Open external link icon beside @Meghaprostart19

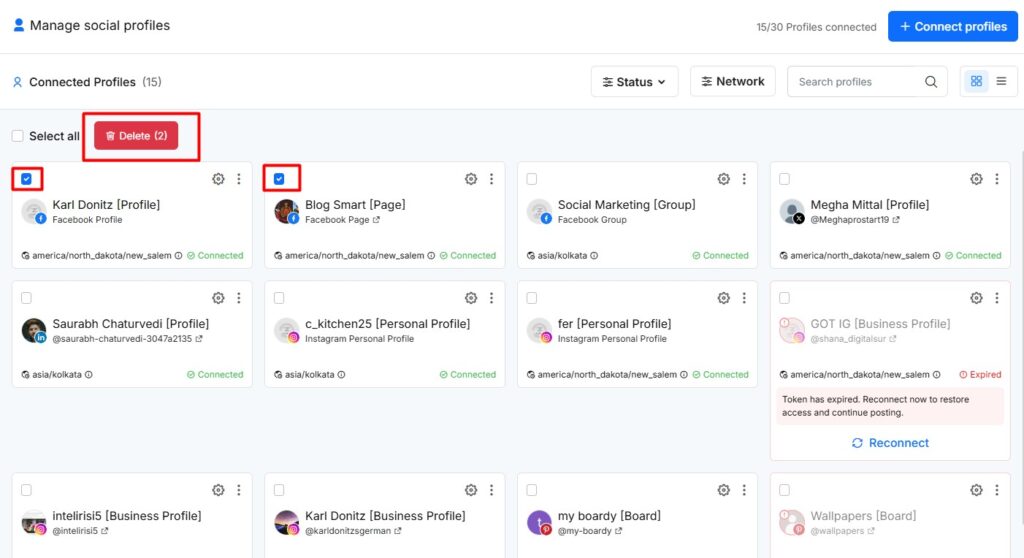pos(896,220)
